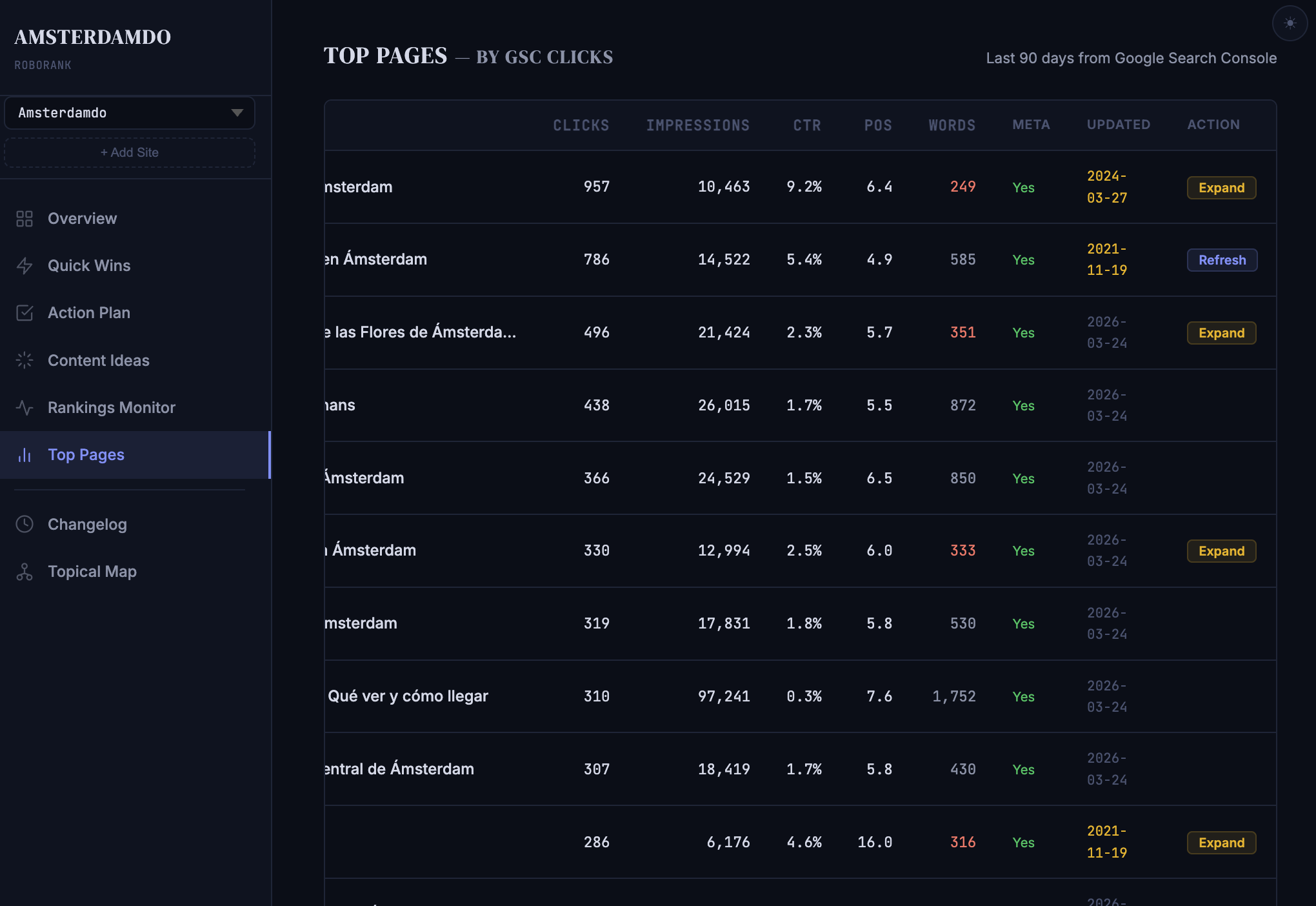Image resolution: width=1316 pixels, height=906 pixels.
Task: Click the Topical Map network icon
Action: click(25, 572)
